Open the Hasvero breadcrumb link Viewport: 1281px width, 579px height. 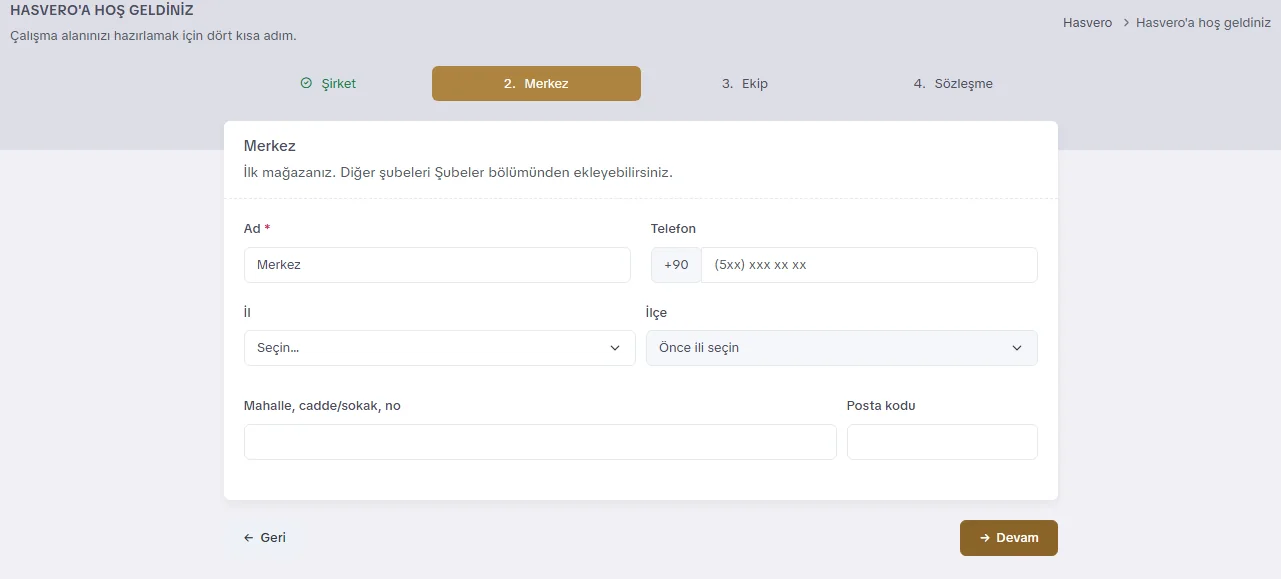click(x=1087, y=22)
